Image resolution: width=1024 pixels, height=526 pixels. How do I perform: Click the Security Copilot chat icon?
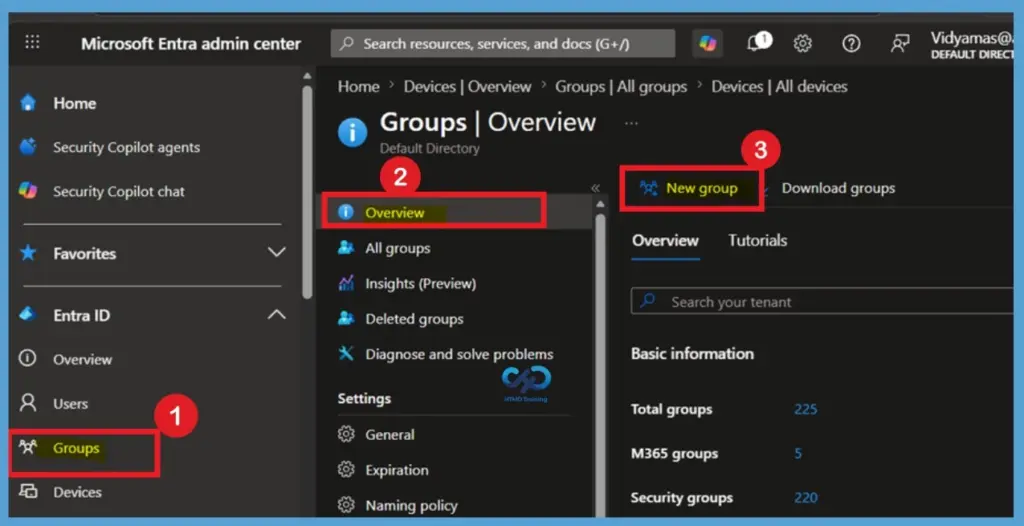28,191
